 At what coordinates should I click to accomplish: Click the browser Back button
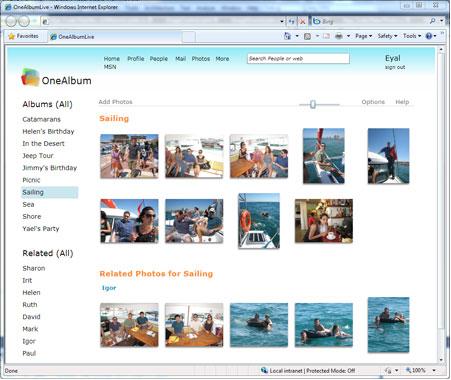pyautogui.click(x=11, y=21)
